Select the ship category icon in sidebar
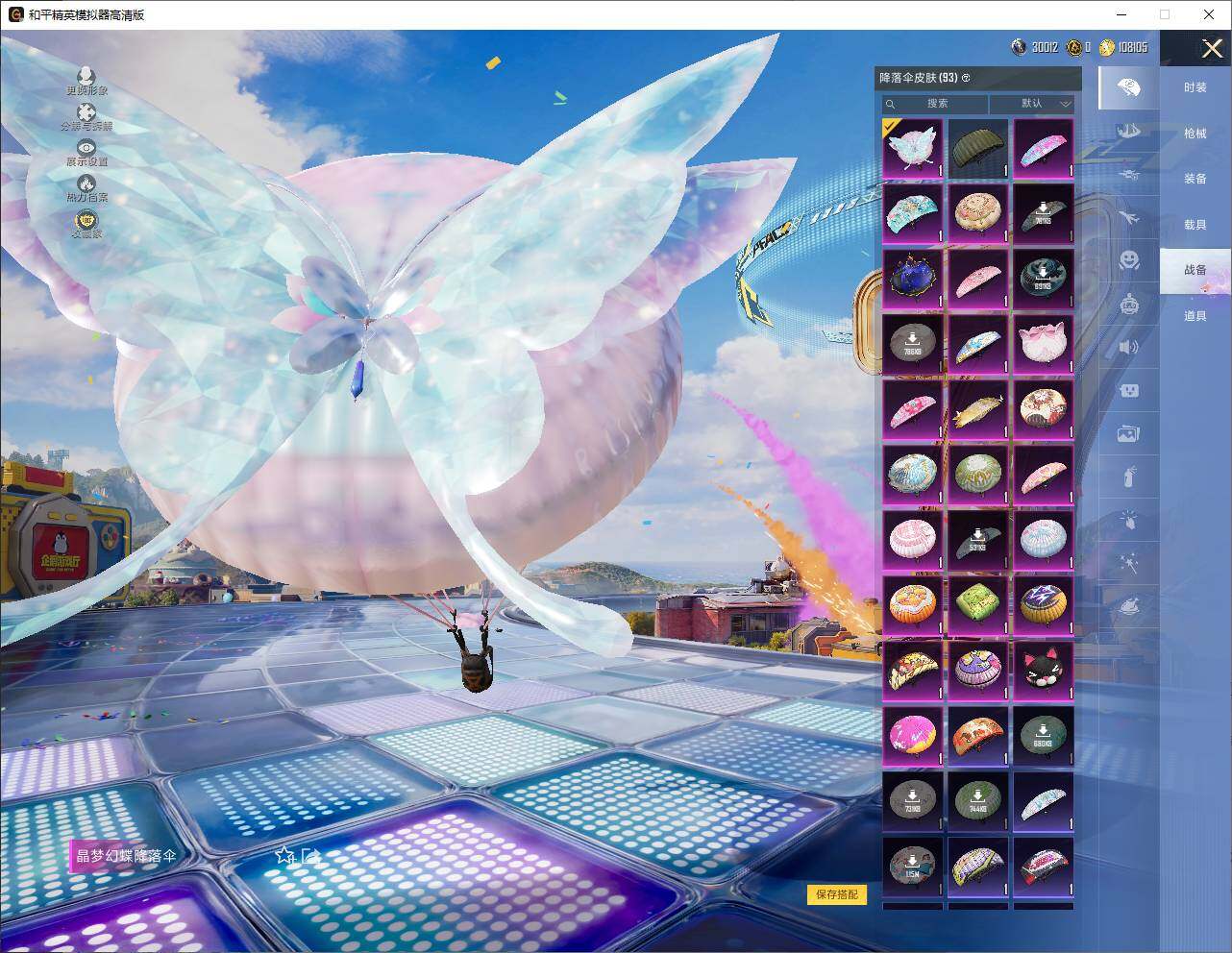This screenshot has width=1232, height=953. pos(1128,131)
